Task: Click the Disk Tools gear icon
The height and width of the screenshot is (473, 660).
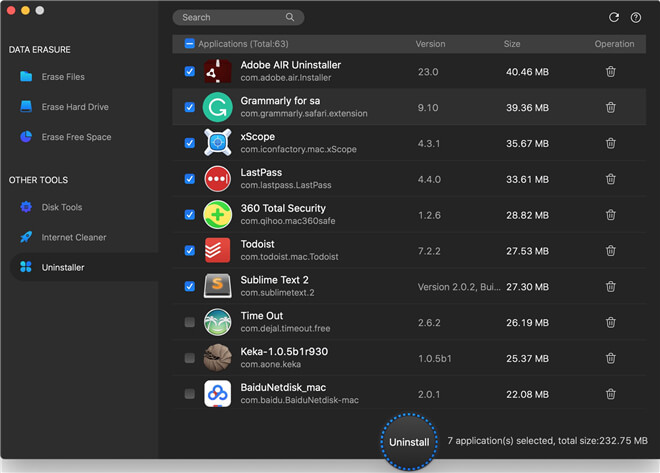Action: (x=26, y=207)
